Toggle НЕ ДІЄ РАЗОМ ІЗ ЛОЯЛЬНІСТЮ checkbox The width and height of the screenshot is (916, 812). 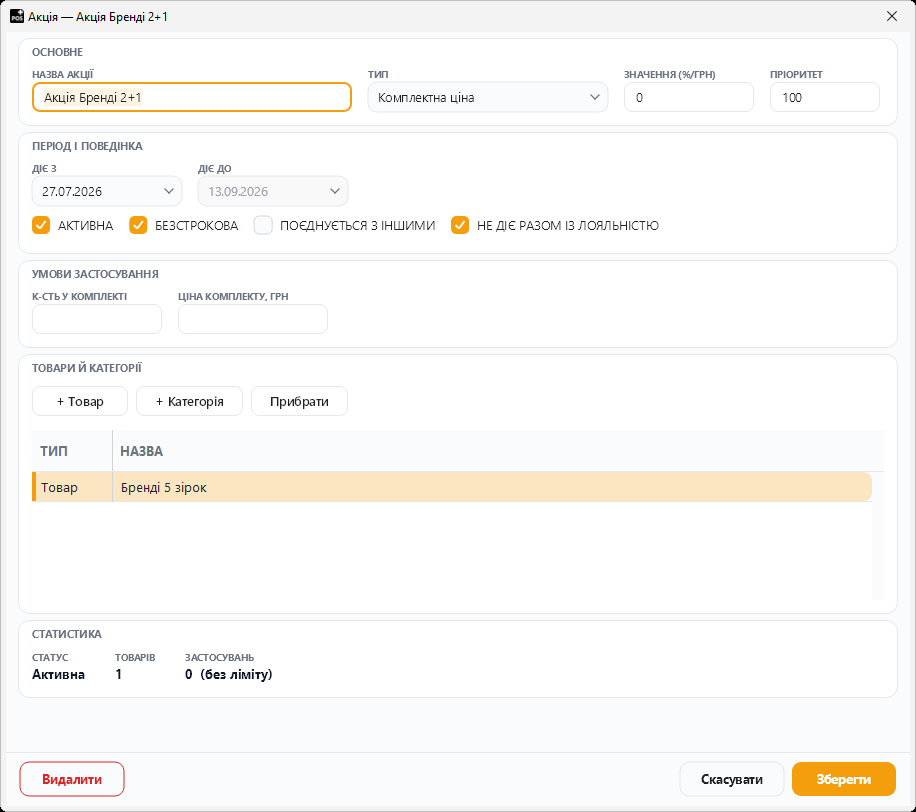460,225
